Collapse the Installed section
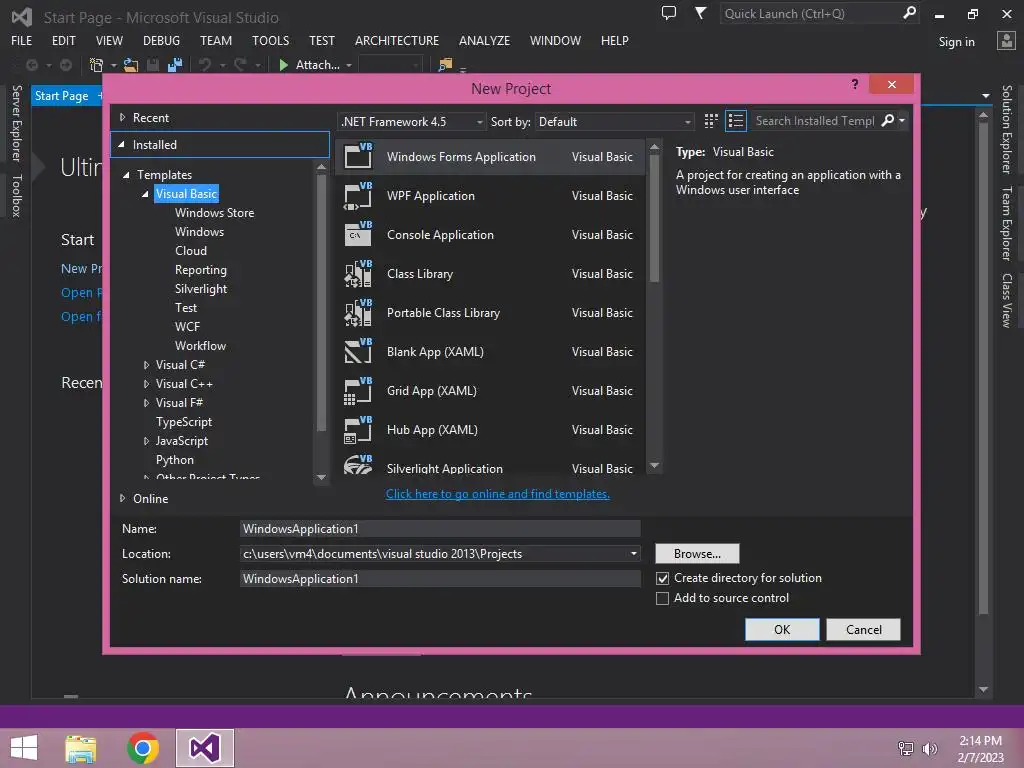This screenshot has height=768, width=1024. coord(121,144)
